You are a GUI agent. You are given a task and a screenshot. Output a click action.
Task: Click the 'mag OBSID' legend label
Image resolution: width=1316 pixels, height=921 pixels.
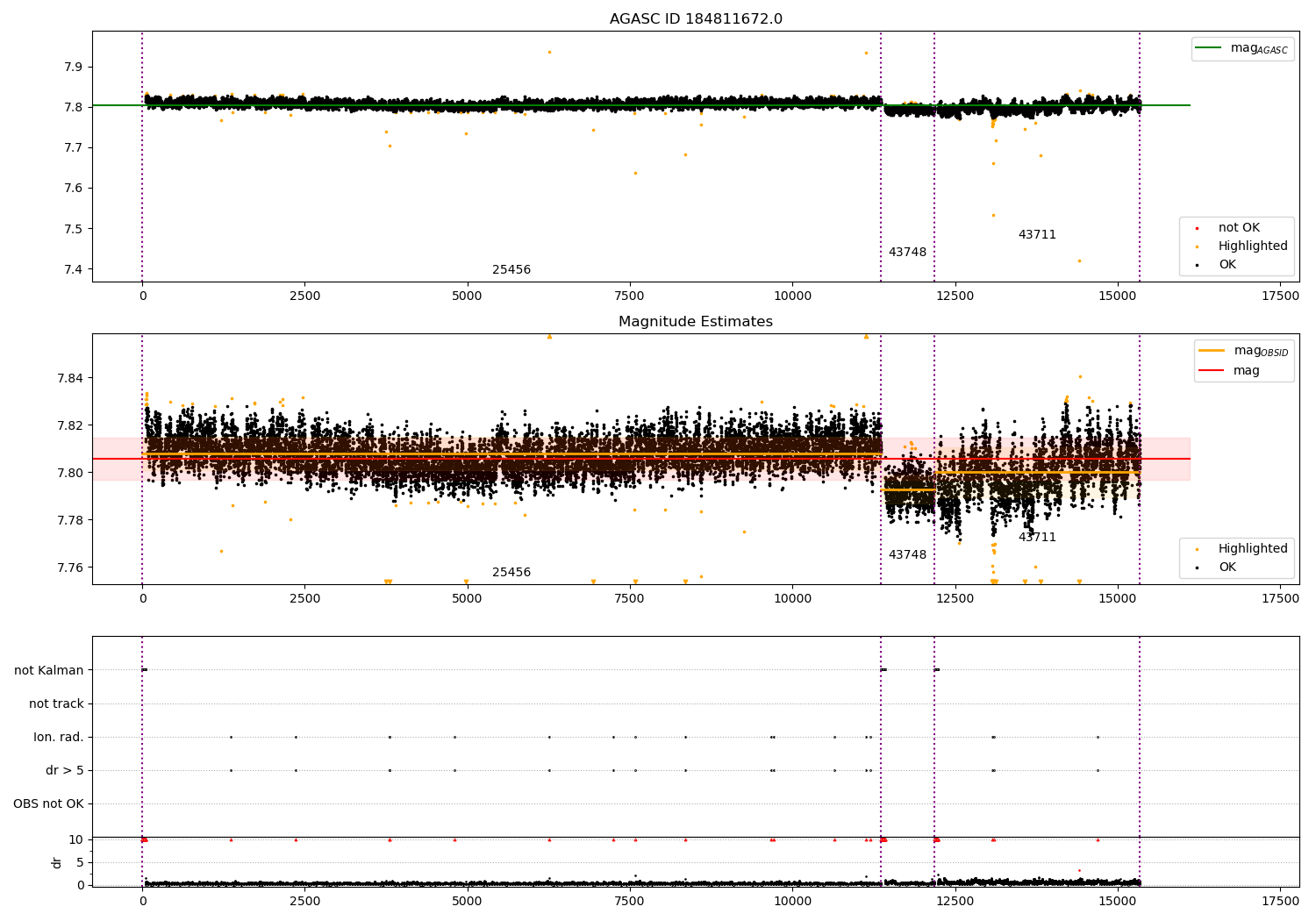(1261, 351)
